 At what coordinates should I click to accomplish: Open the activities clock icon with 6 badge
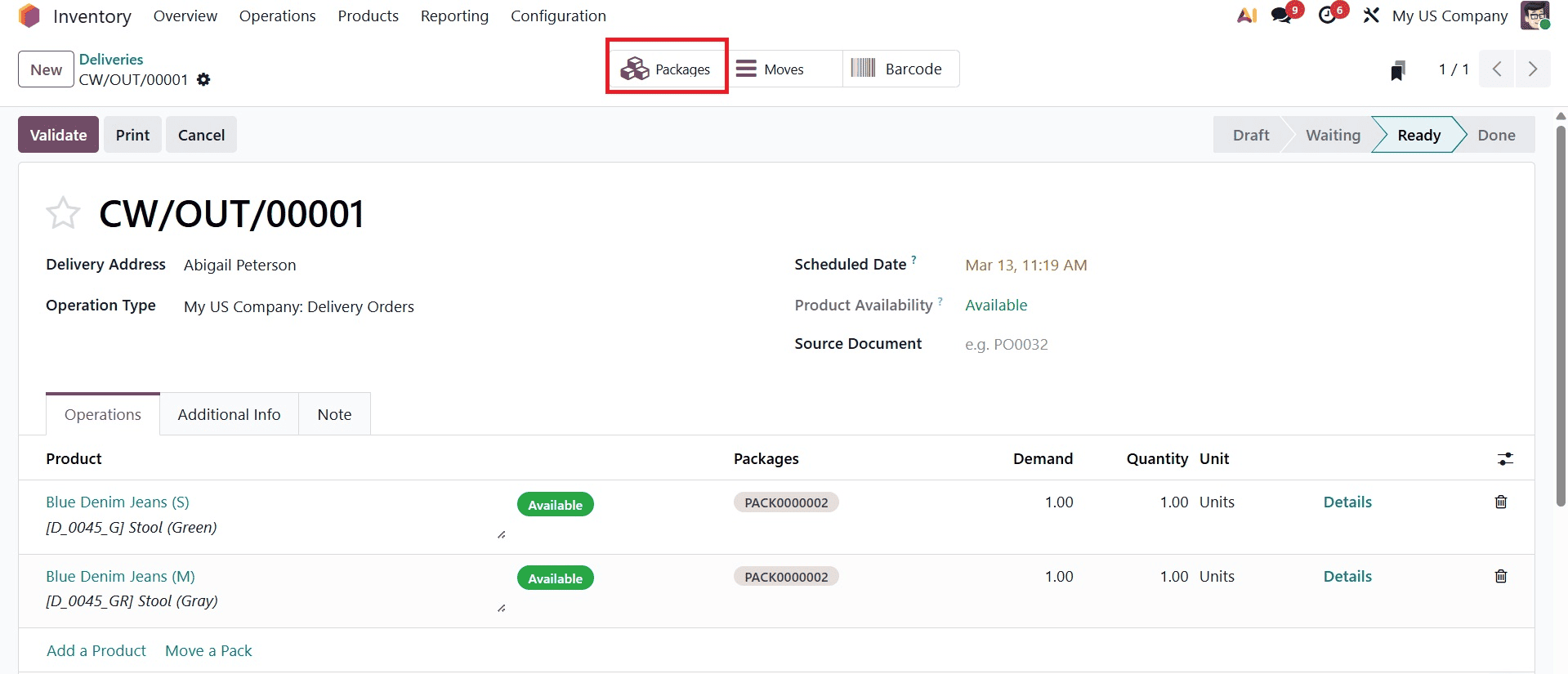coord(1328,16)
